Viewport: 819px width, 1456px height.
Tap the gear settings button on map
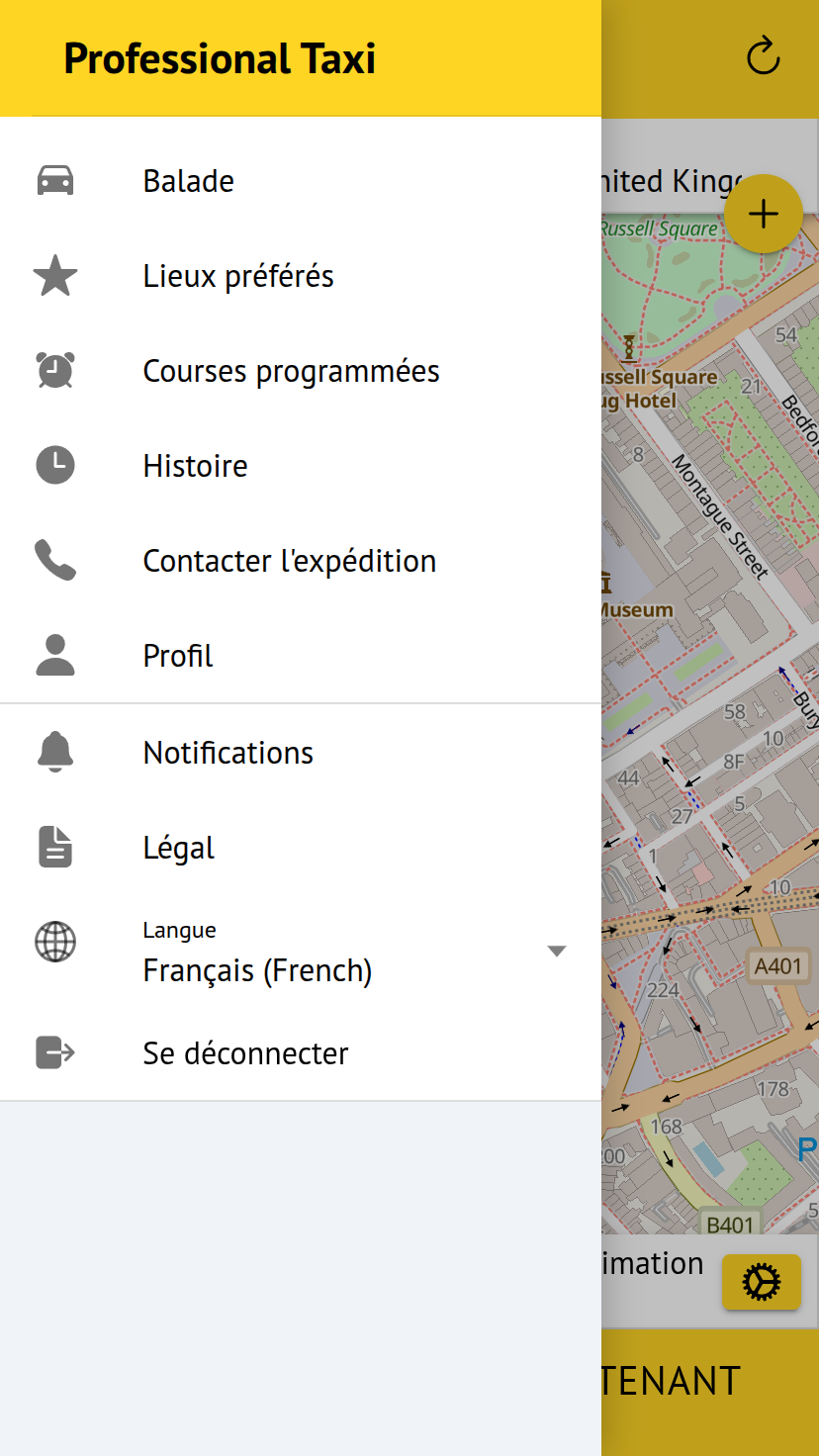(761, 1282)
